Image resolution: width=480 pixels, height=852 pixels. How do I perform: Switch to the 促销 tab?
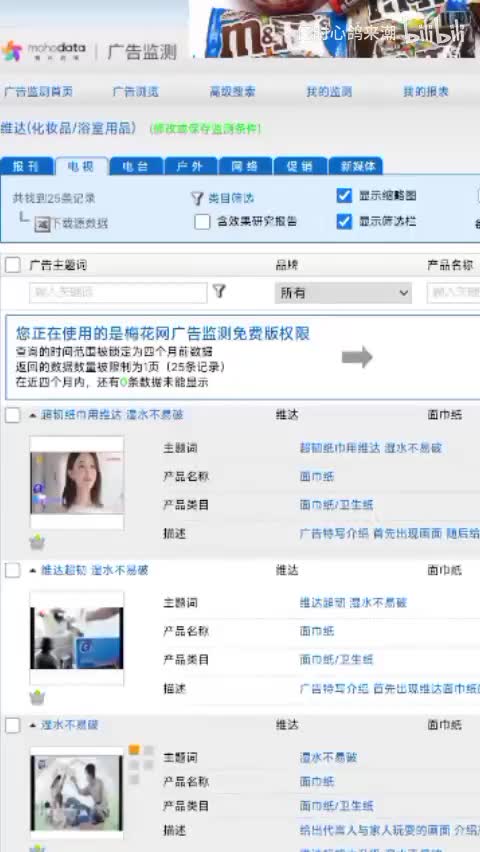(x=301, y=166)
